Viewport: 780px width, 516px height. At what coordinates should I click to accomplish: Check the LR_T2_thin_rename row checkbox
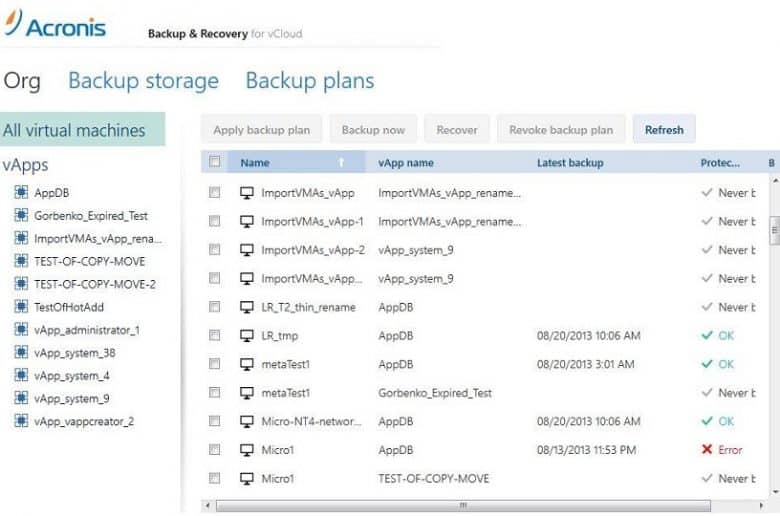[x=214, y=307]
